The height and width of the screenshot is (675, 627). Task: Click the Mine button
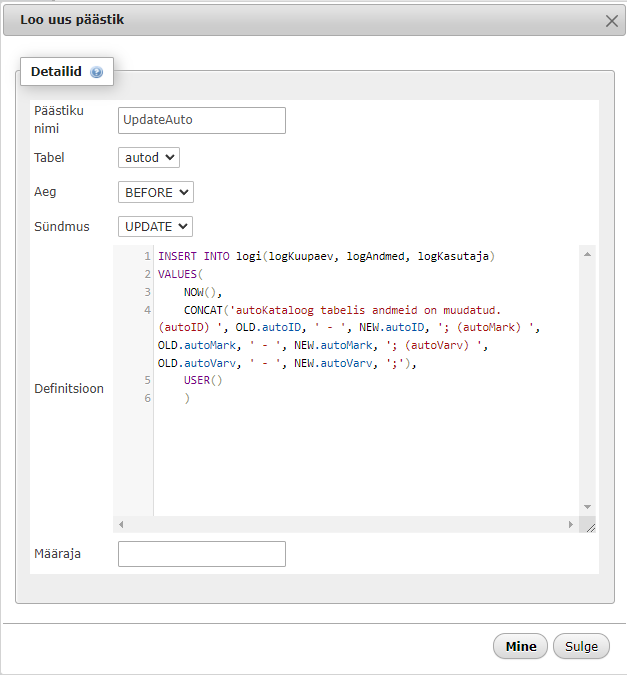[520, 646]
